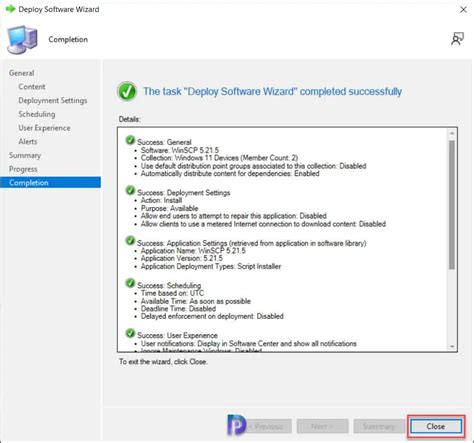Click the details scrollbar up arrow
The width and height of the screenshot is (474, 443).
click(x=452, y=133)
